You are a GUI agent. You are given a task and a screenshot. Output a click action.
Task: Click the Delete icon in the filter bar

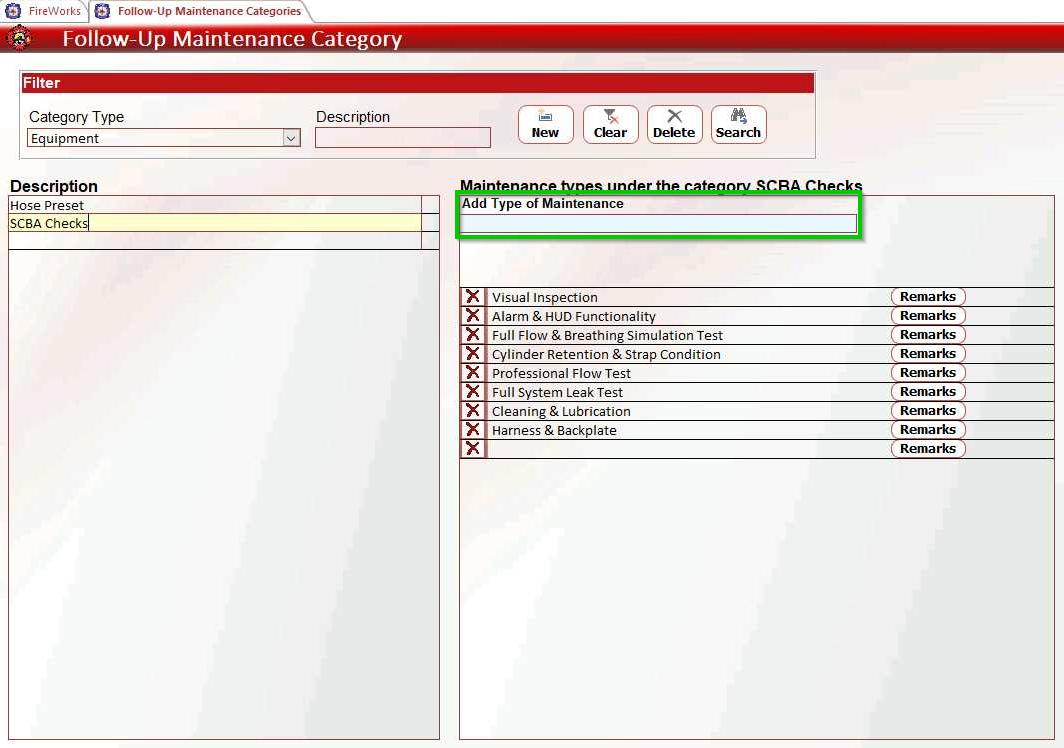pos(674,117)
